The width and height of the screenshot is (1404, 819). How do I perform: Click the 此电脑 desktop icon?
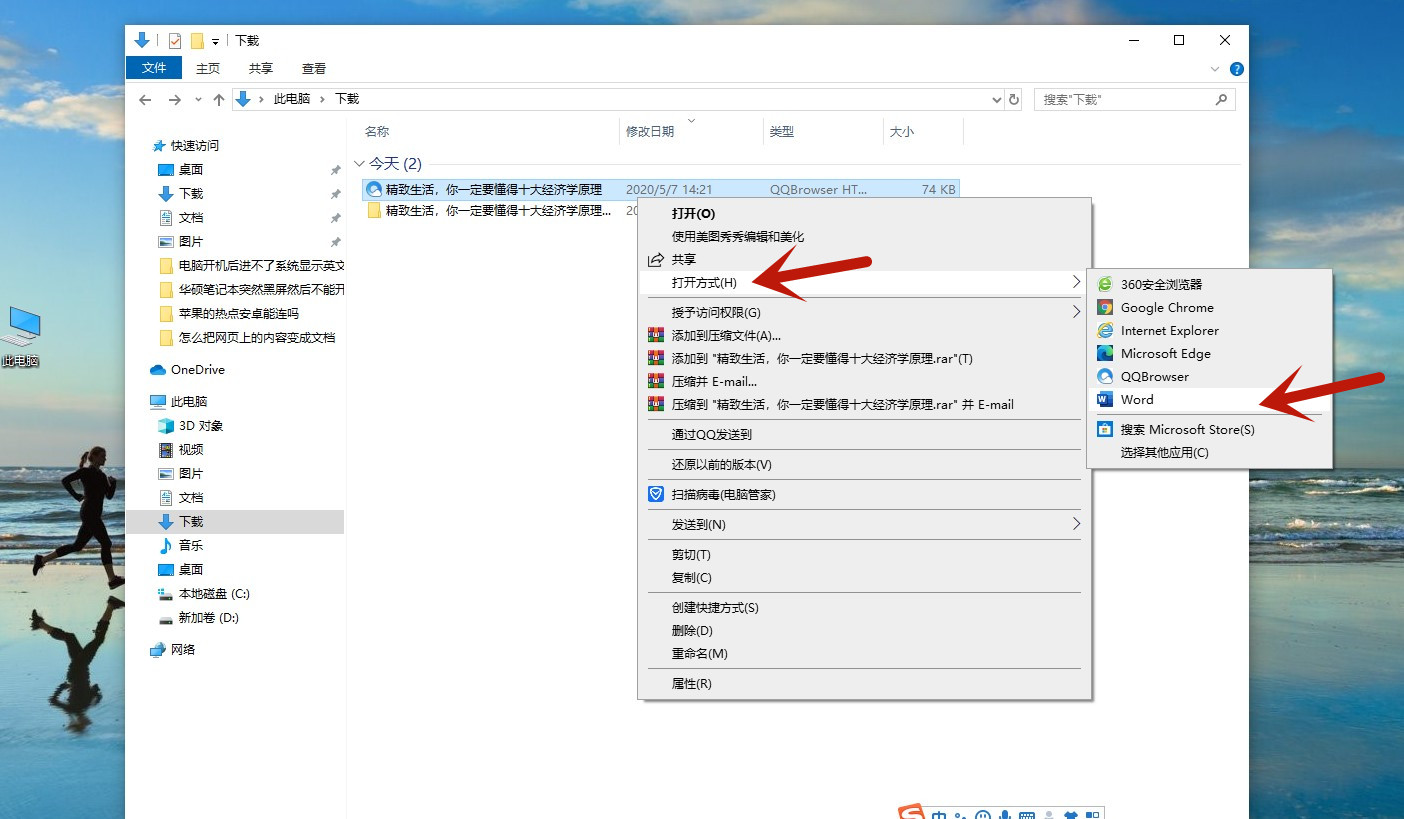[x=20, y=337]
